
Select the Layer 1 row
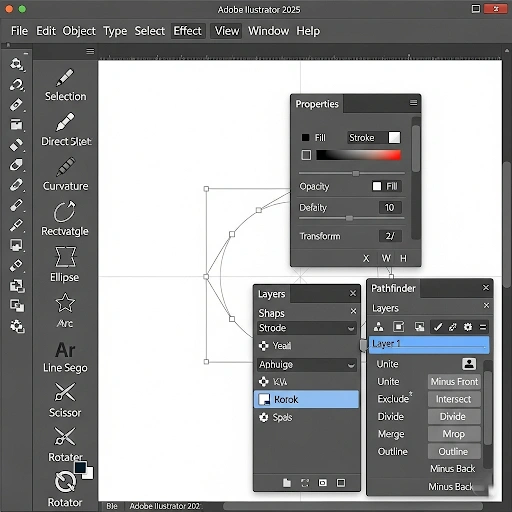coord(429,345)
